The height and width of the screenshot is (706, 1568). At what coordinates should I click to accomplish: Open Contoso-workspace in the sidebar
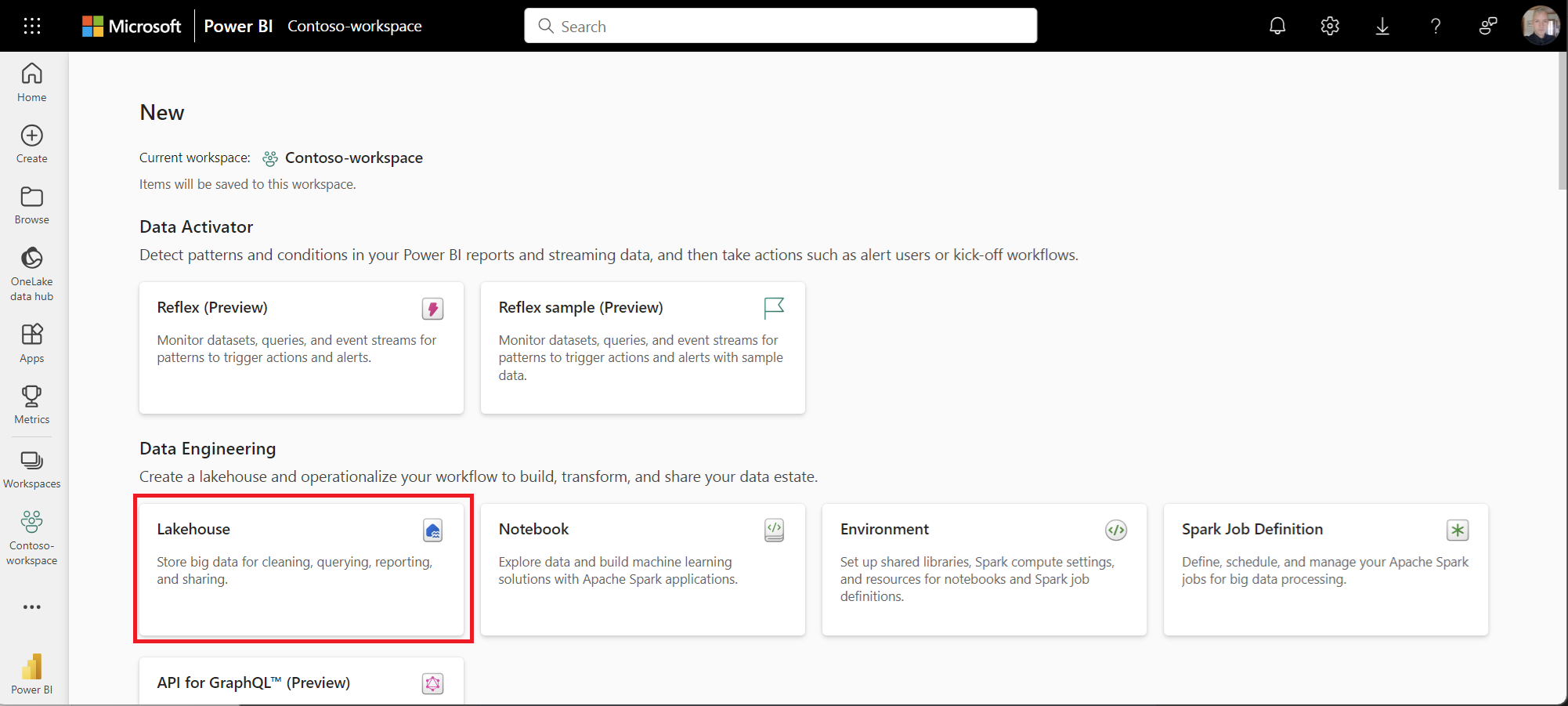(x=32, y=538)
